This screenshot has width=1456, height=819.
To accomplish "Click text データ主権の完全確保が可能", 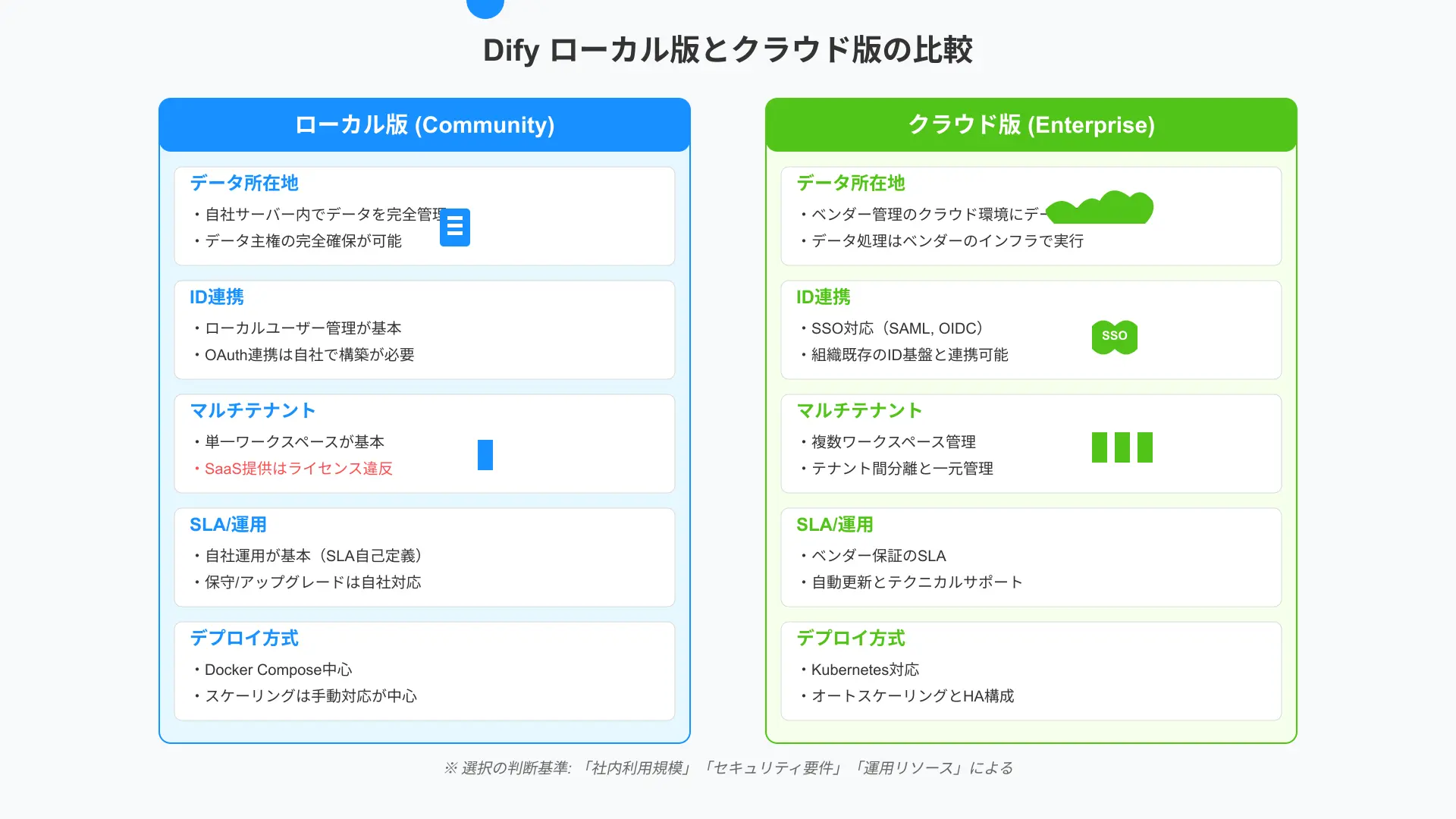I will pos(297,241).
